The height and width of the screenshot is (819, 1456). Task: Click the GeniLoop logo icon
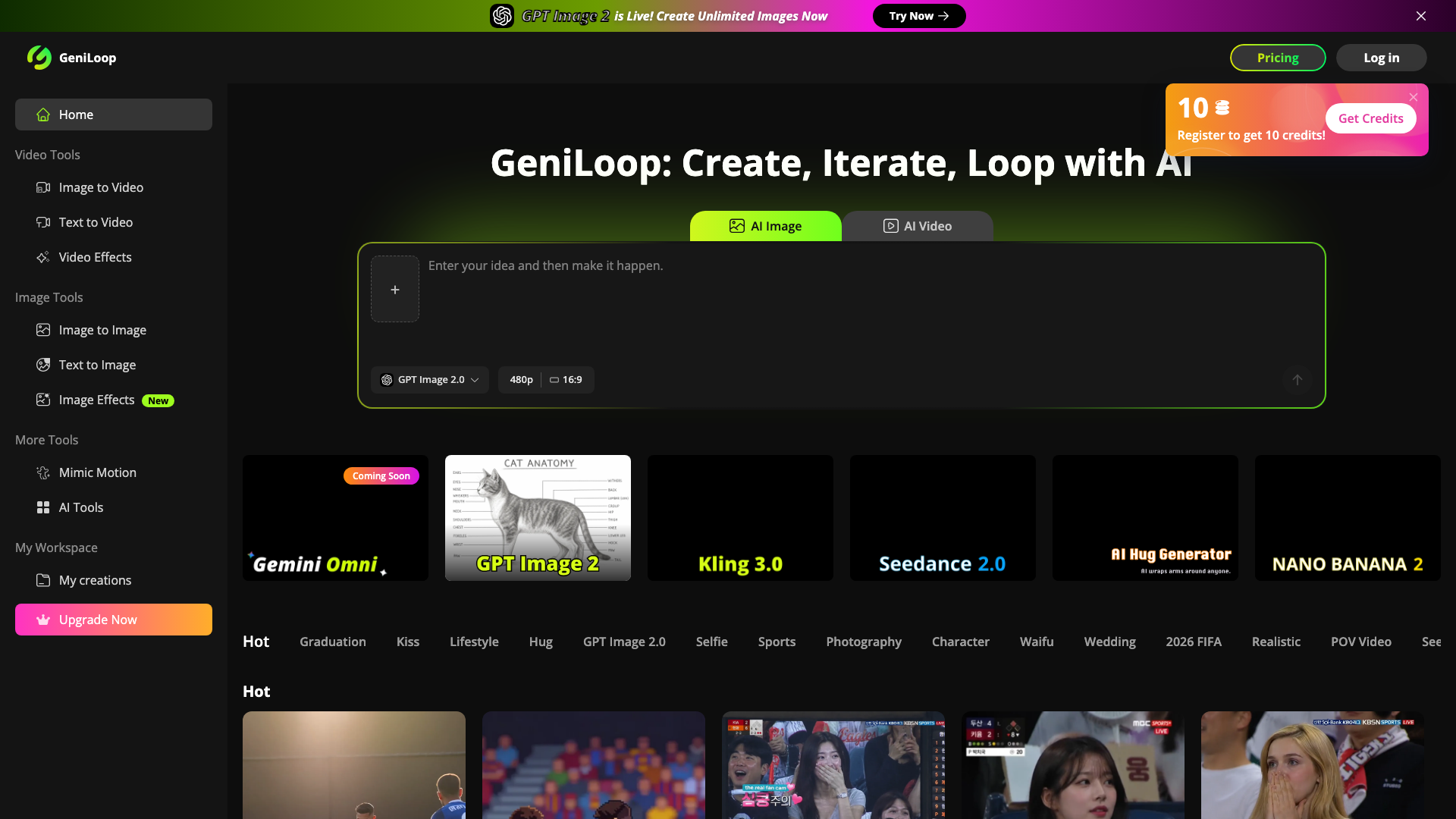point(39,58)
